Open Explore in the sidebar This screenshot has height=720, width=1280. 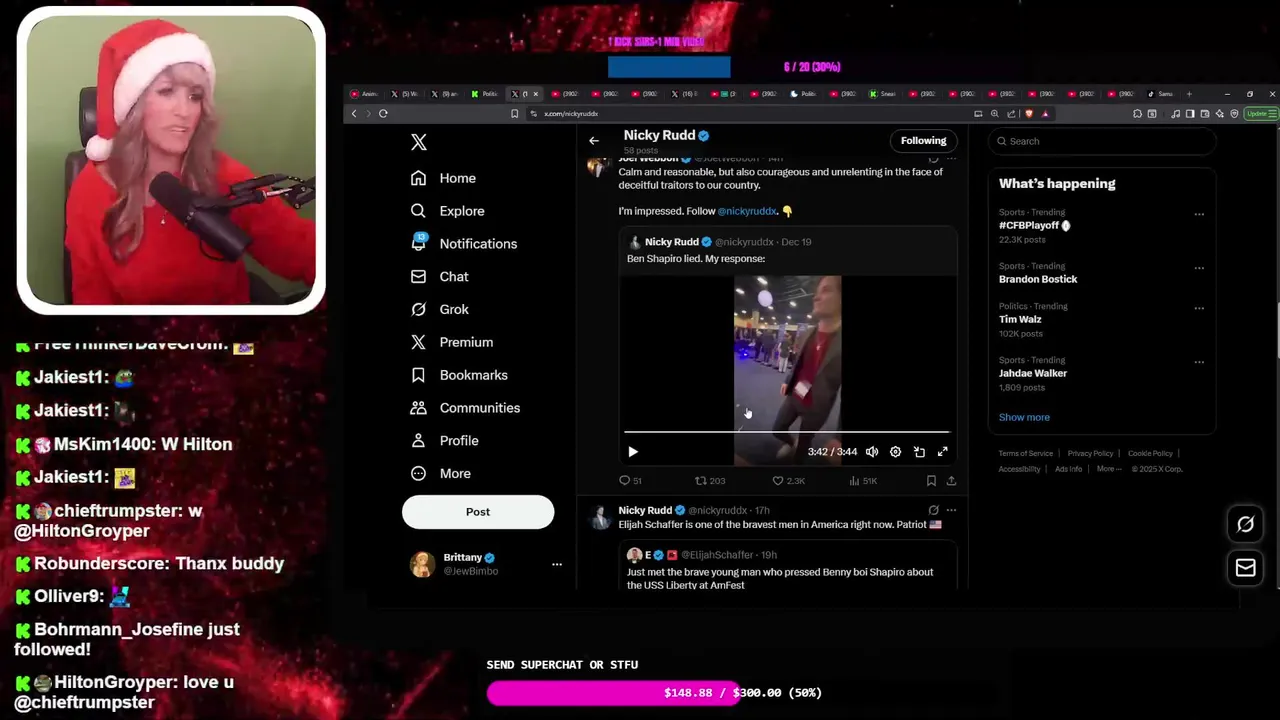(x=447, y=211)
